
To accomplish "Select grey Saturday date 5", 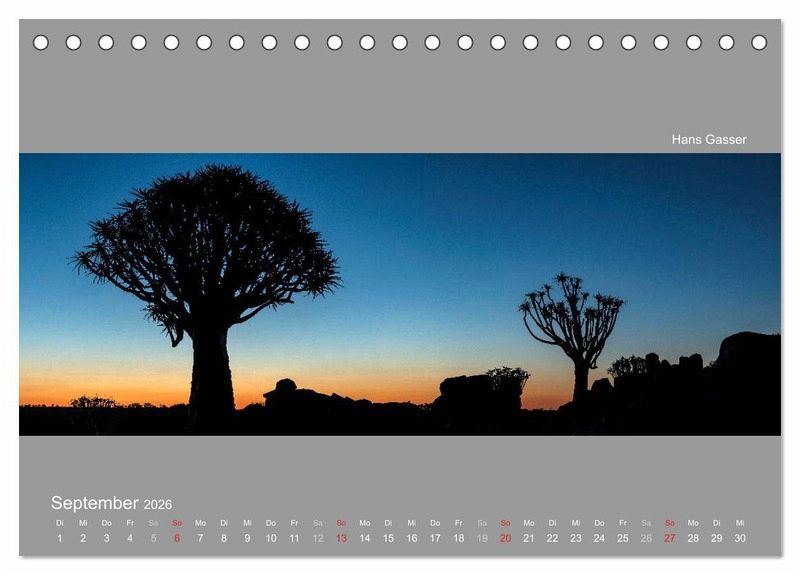I will 153,538.
